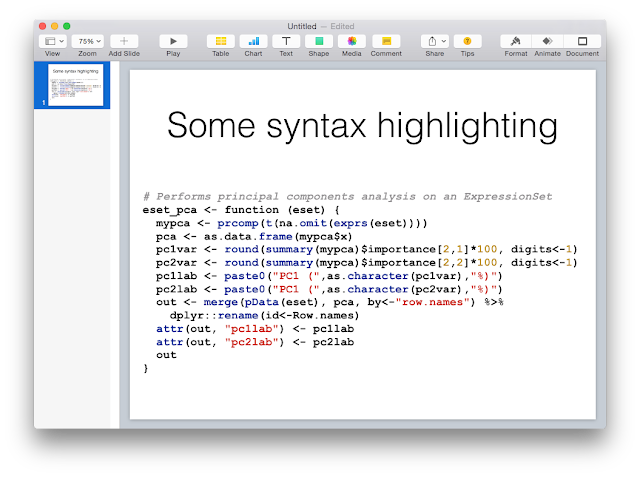Open the Shape picker

point(319,41)
